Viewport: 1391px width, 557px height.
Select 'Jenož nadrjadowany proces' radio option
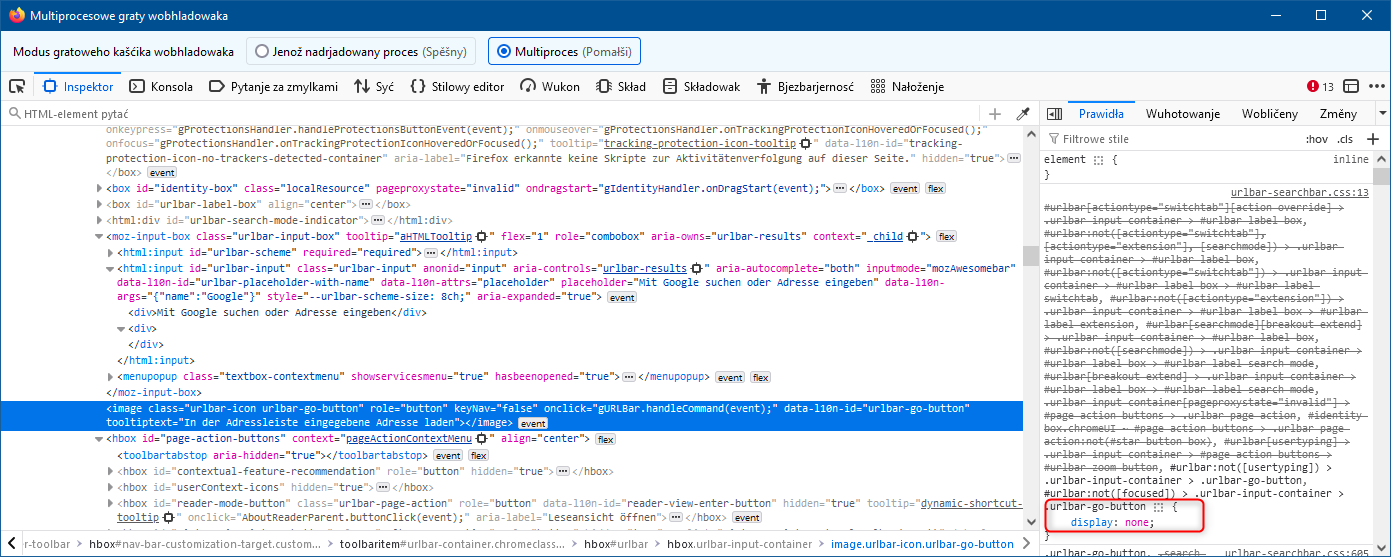[262, 51]
